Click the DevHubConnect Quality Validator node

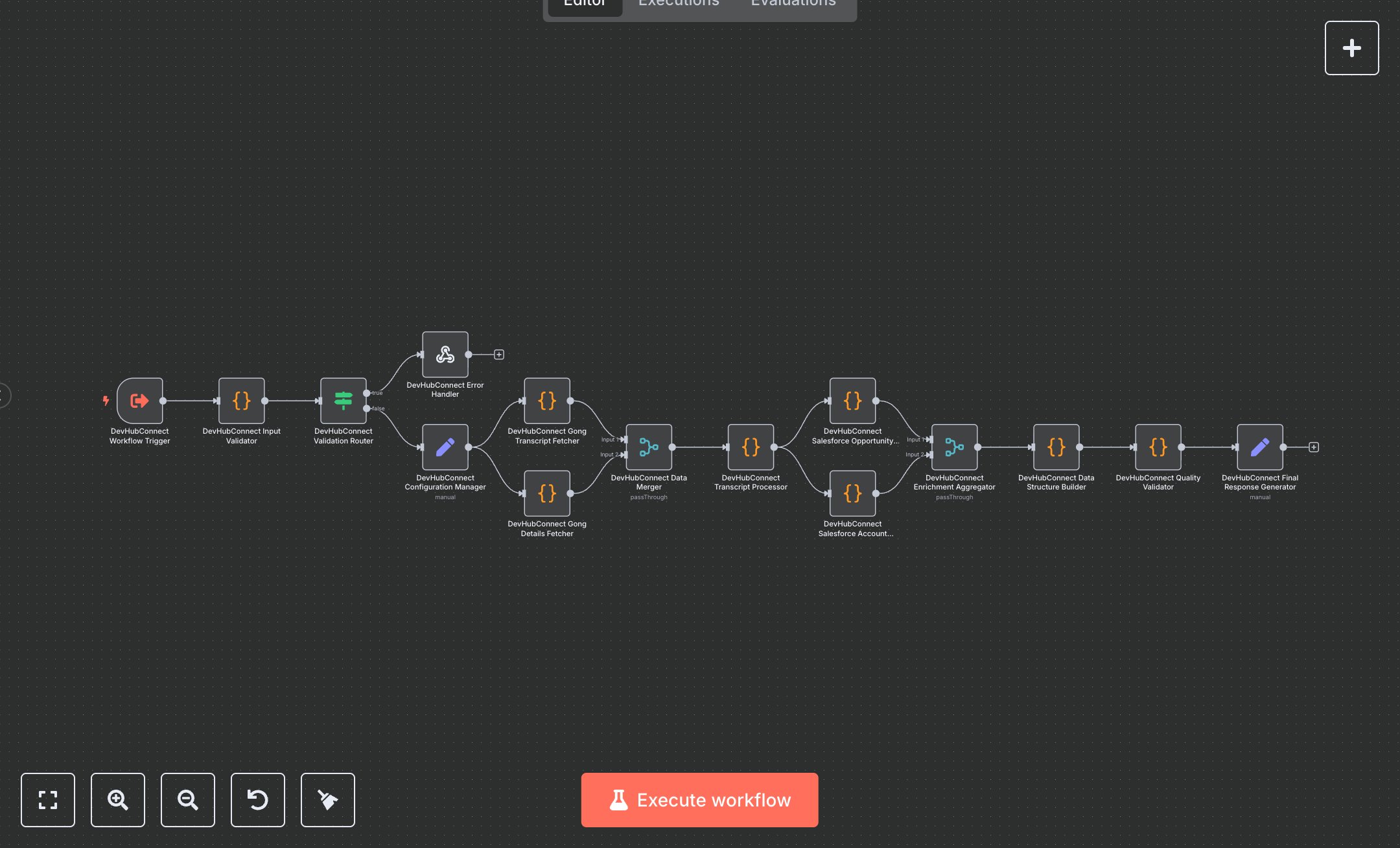1158,447
